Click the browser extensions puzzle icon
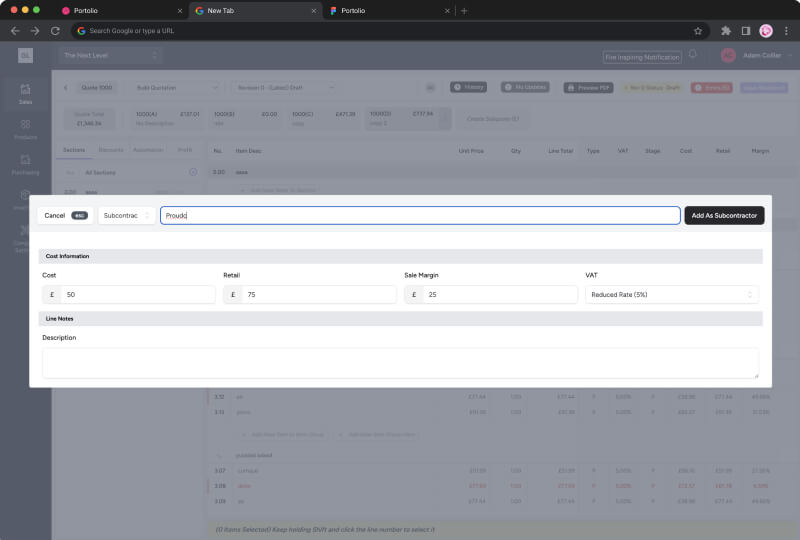This screenshot has height=540, width=800. click(726, 31)
